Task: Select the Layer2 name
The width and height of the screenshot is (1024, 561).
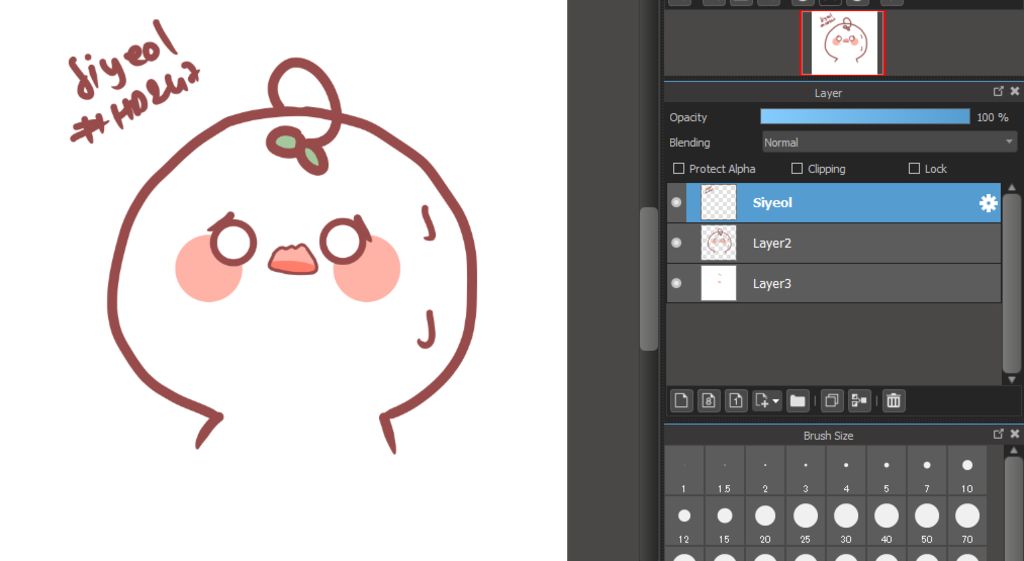Action: [772, 243]
